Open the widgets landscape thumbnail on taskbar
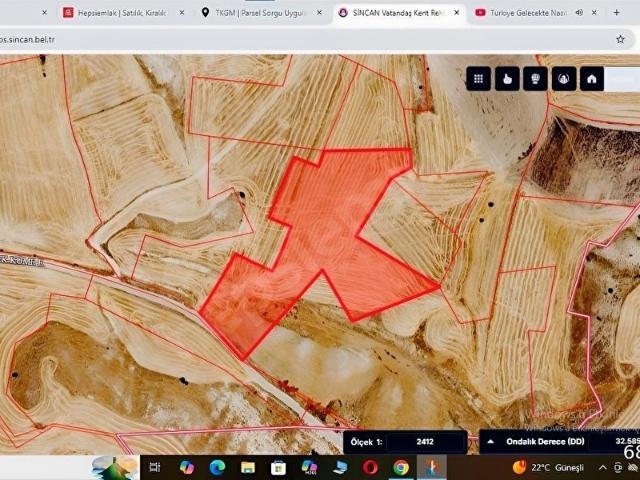 pyautogui.click(x=116, y=467)
